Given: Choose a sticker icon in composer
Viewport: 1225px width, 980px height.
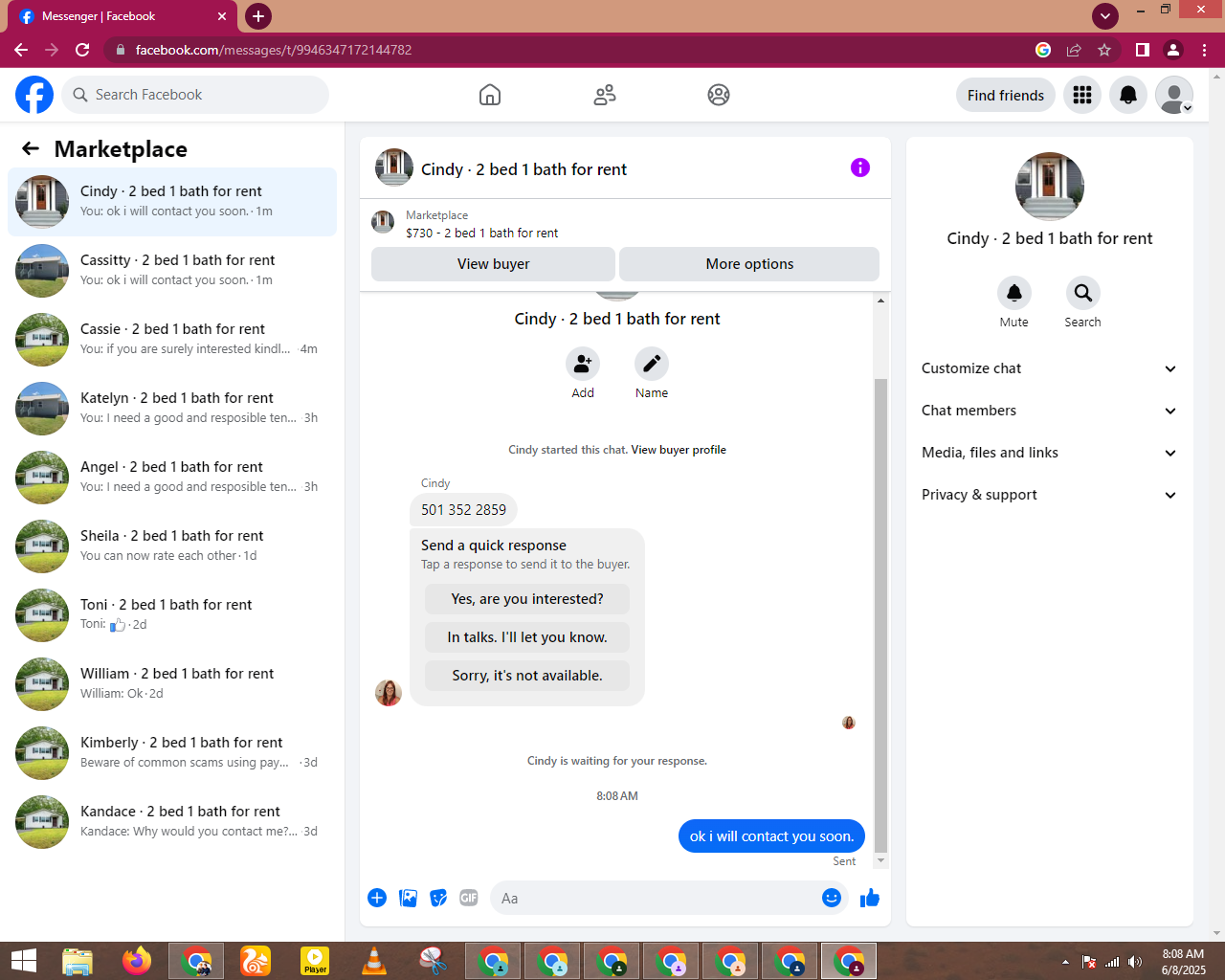Looking at the screenshot, I should [438, 898].
